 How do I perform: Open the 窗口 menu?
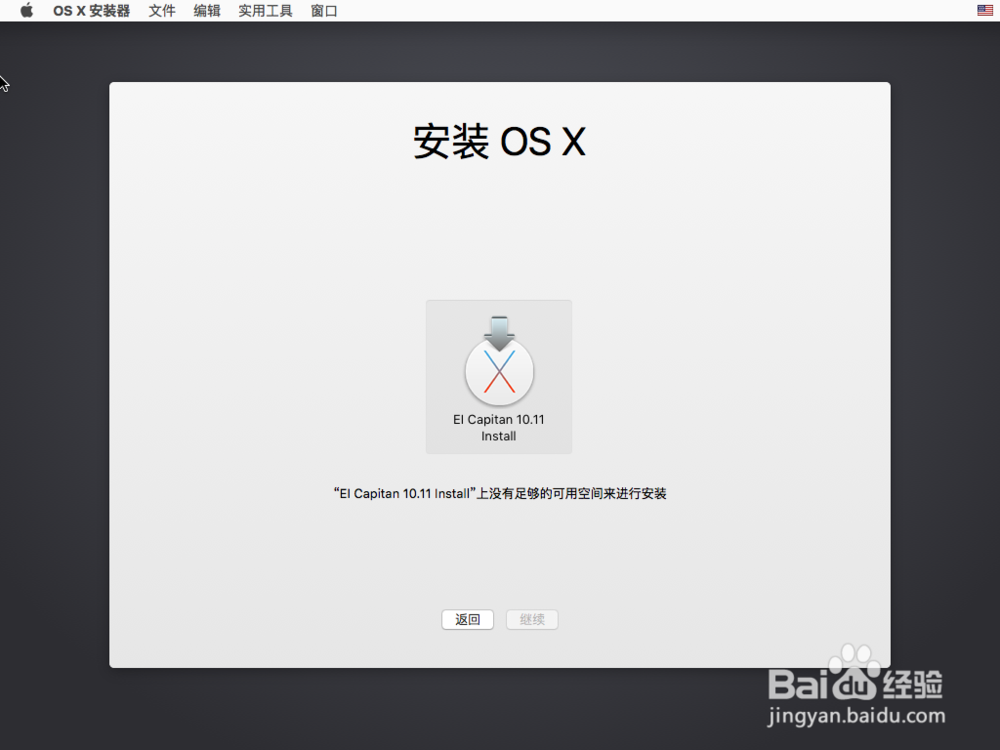324,11
